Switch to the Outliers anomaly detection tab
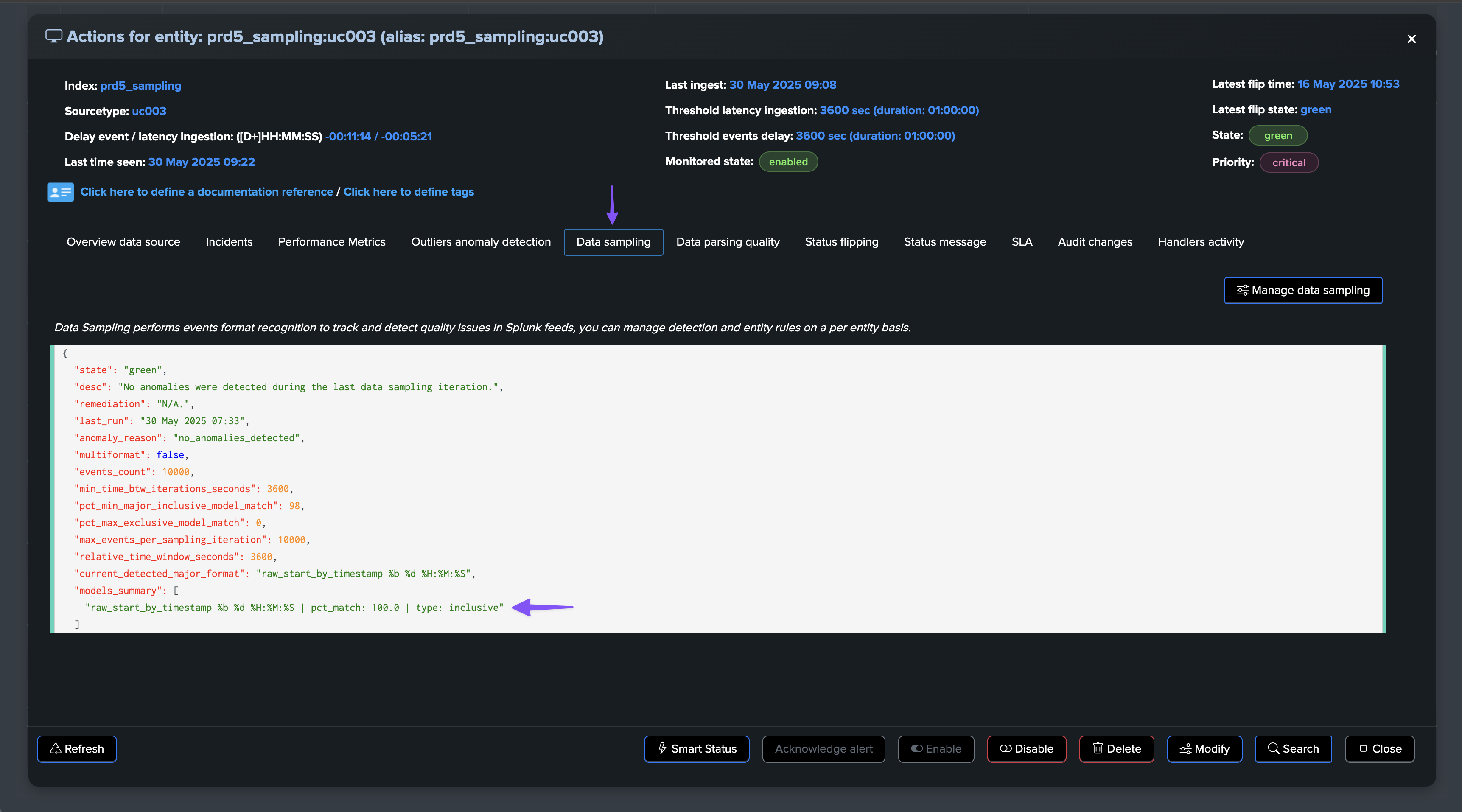Screen dimensions: 1462x812 pos(481,242)
